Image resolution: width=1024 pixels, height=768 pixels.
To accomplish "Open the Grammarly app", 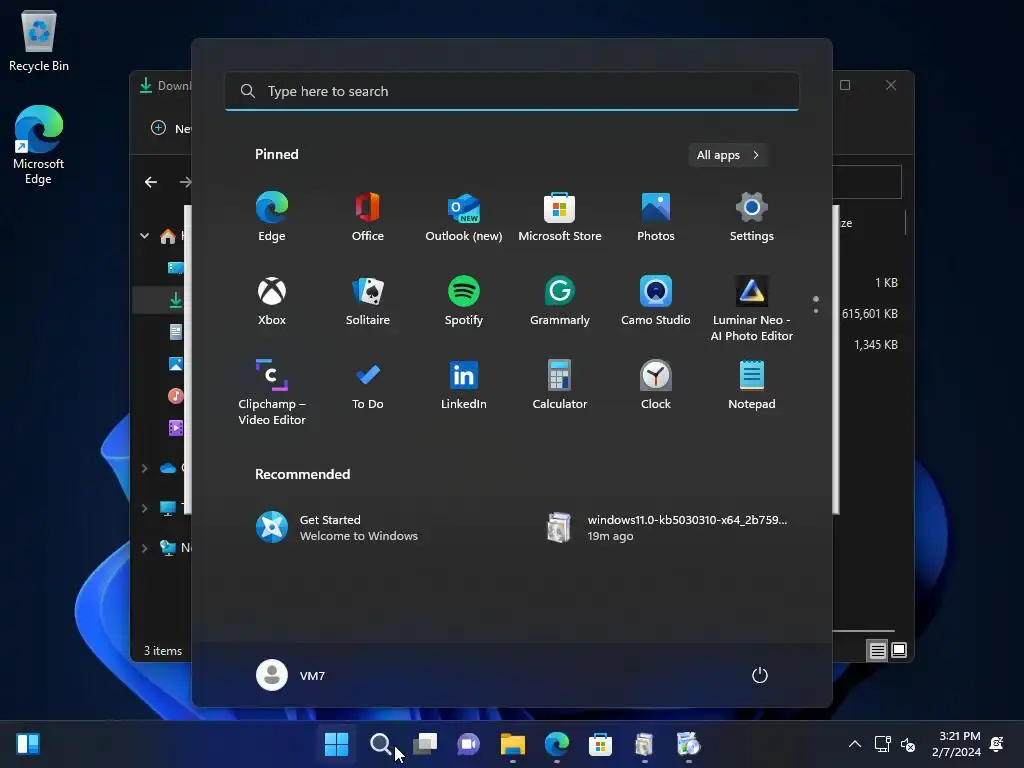I will (x=560, y=301).
